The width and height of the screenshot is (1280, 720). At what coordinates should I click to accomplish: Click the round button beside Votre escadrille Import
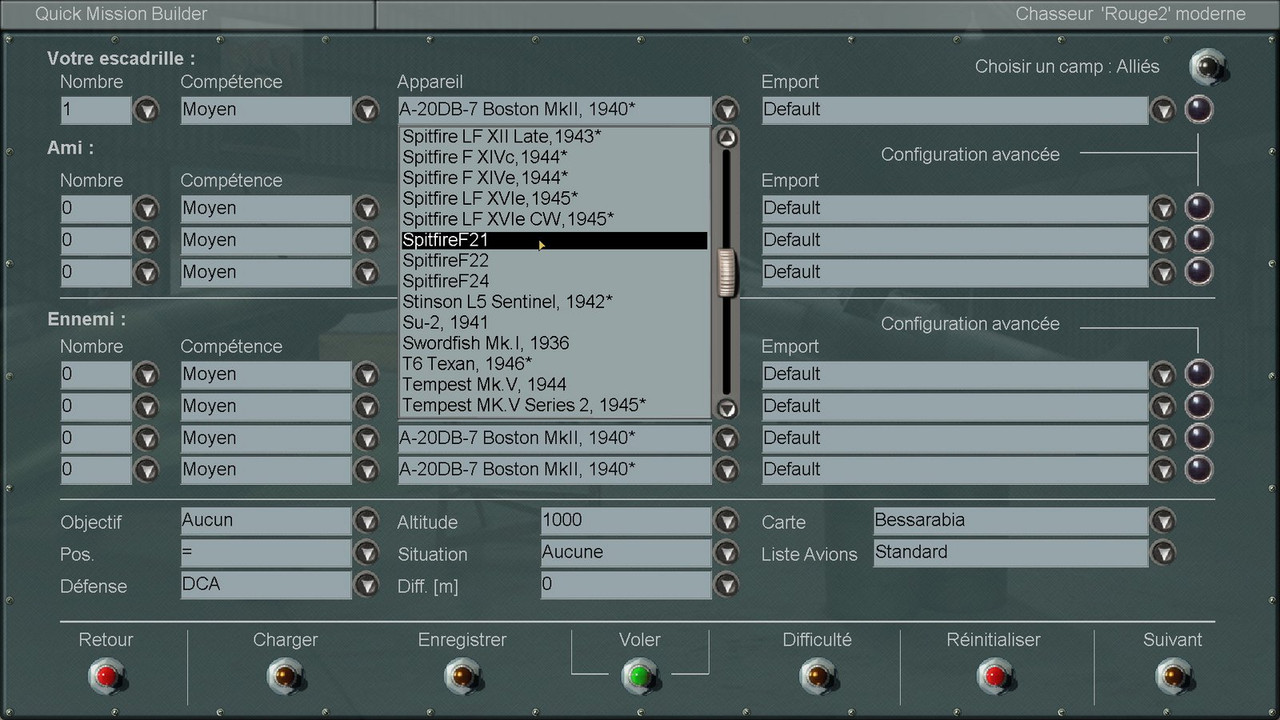pyautogui.click(x=1198, y=109)
